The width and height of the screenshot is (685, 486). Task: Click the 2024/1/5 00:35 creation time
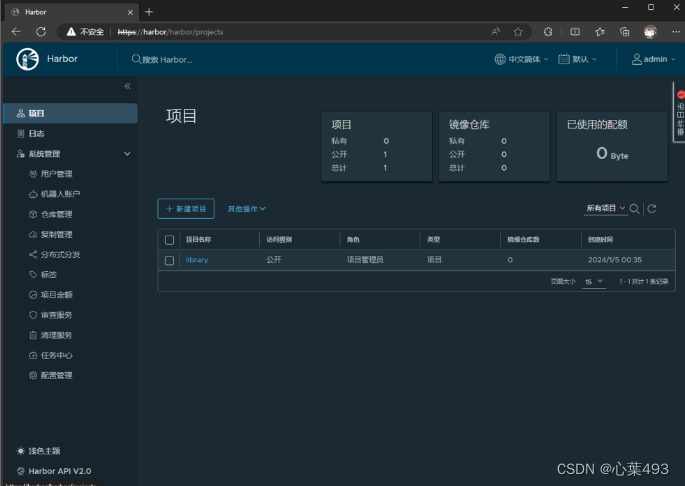point(615,260)
